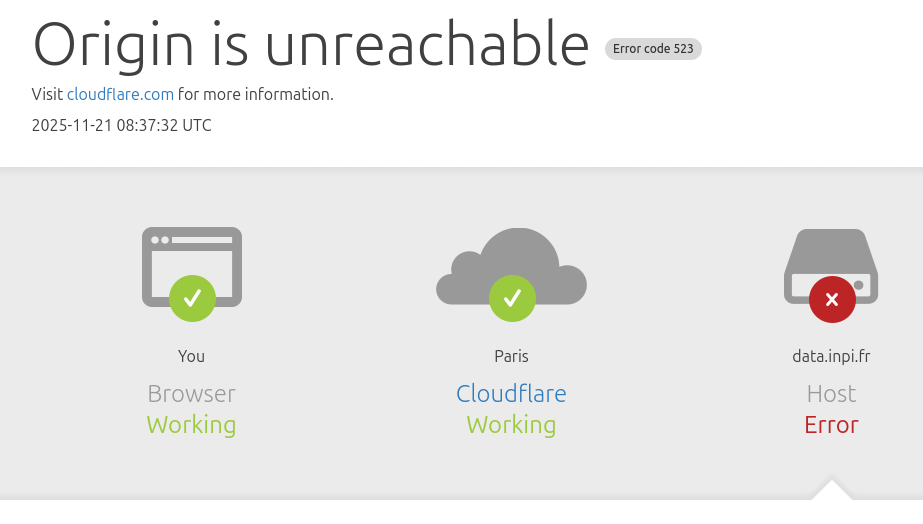The image size is (923, 524).
Task: Click the green checkmark on the browser icon
Action: 192,298
